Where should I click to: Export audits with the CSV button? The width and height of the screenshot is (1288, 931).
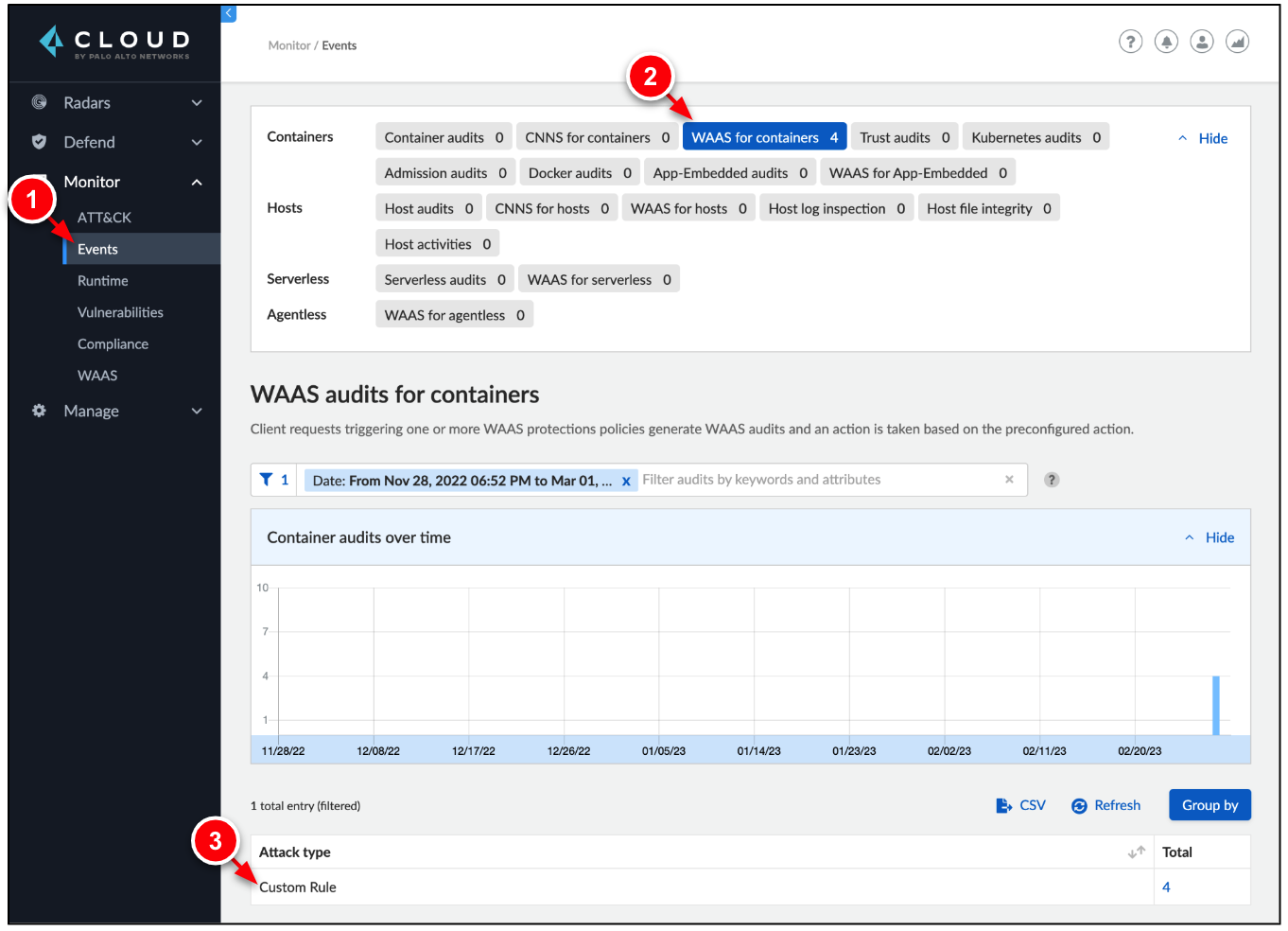[1020, 805]
